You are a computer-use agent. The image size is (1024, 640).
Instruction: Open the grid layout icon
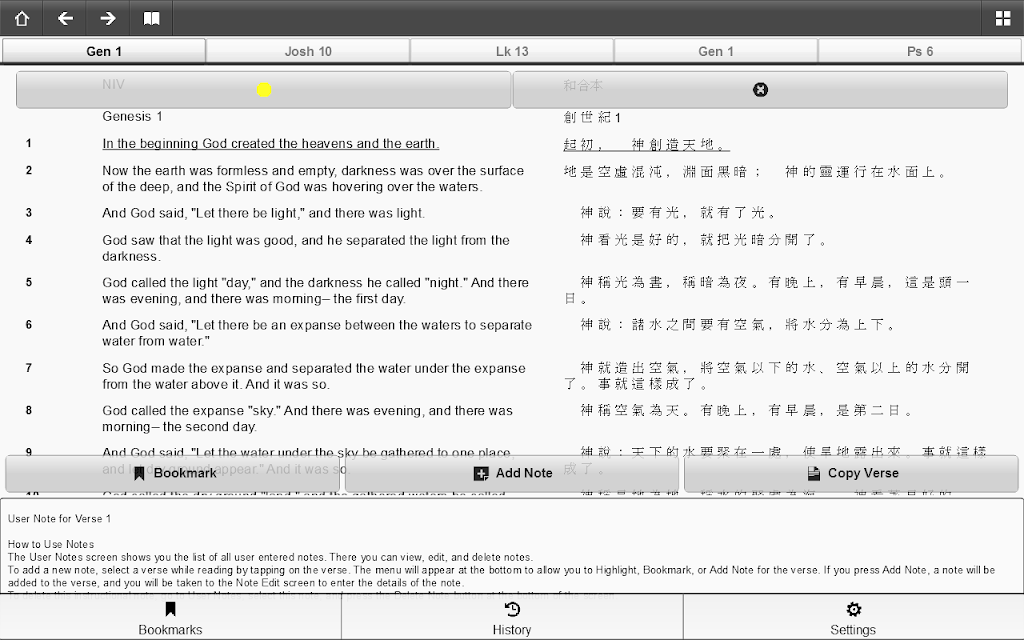1003,18
